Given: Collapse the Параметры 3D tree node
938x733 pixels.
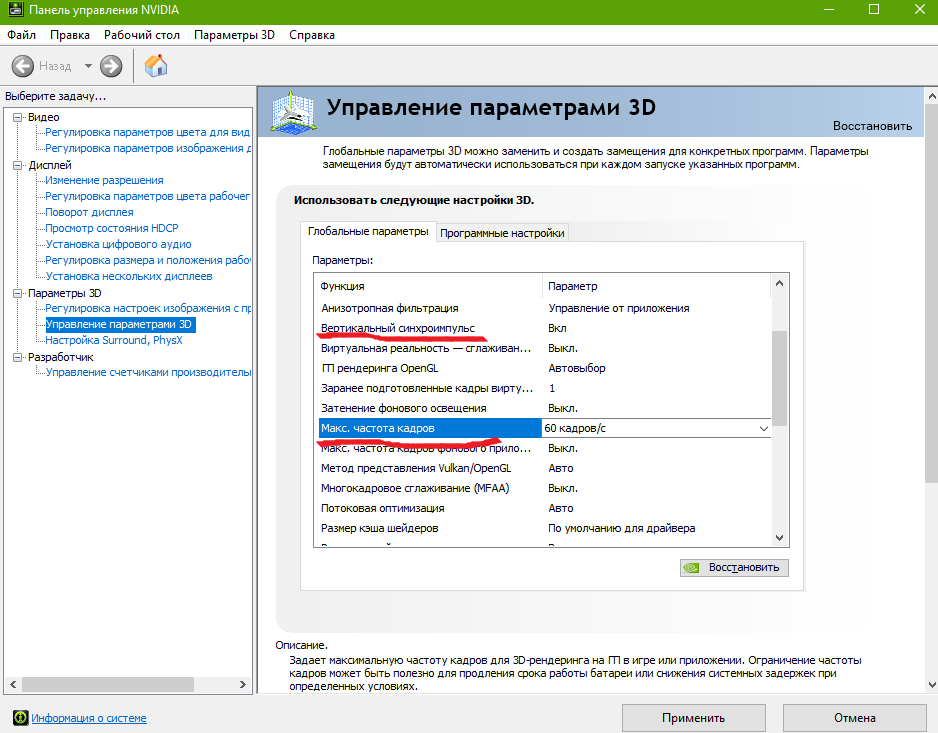Looking at the screenshot, I should click(18, 293).
